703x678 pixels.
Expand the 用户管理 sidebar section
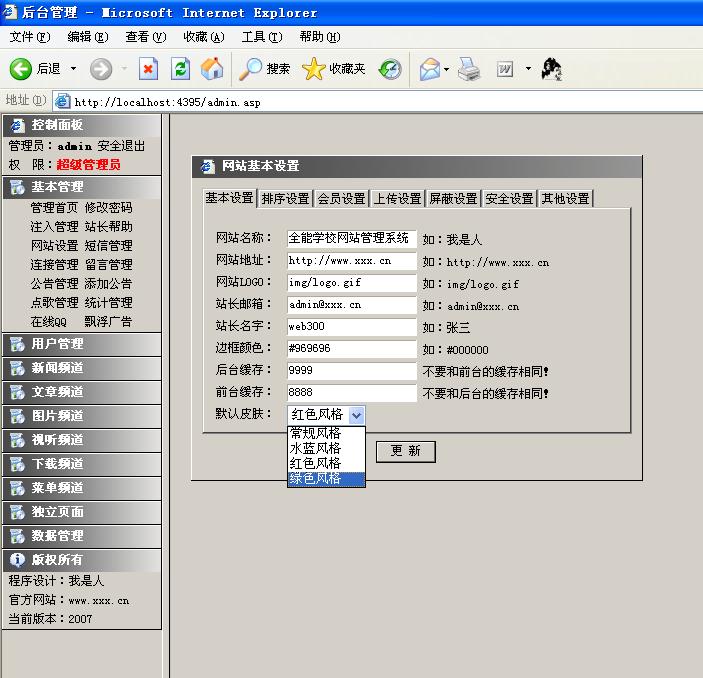click(x=57, y=344)
